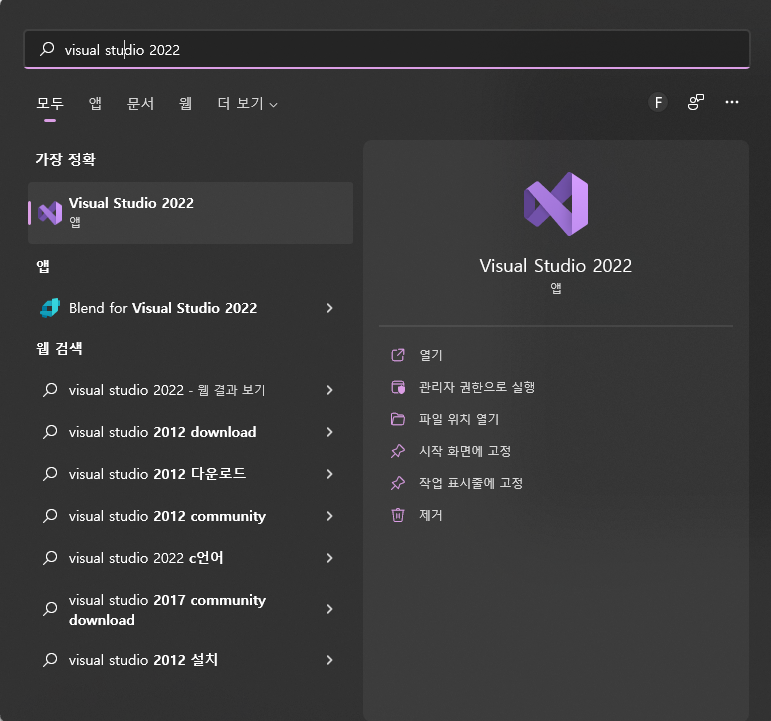Image resolution: width=771 pixels, height=721 pixels.
Task: Select 작업 표시줄에 고정
Action: pyautogui.click(x=471, y=483)
